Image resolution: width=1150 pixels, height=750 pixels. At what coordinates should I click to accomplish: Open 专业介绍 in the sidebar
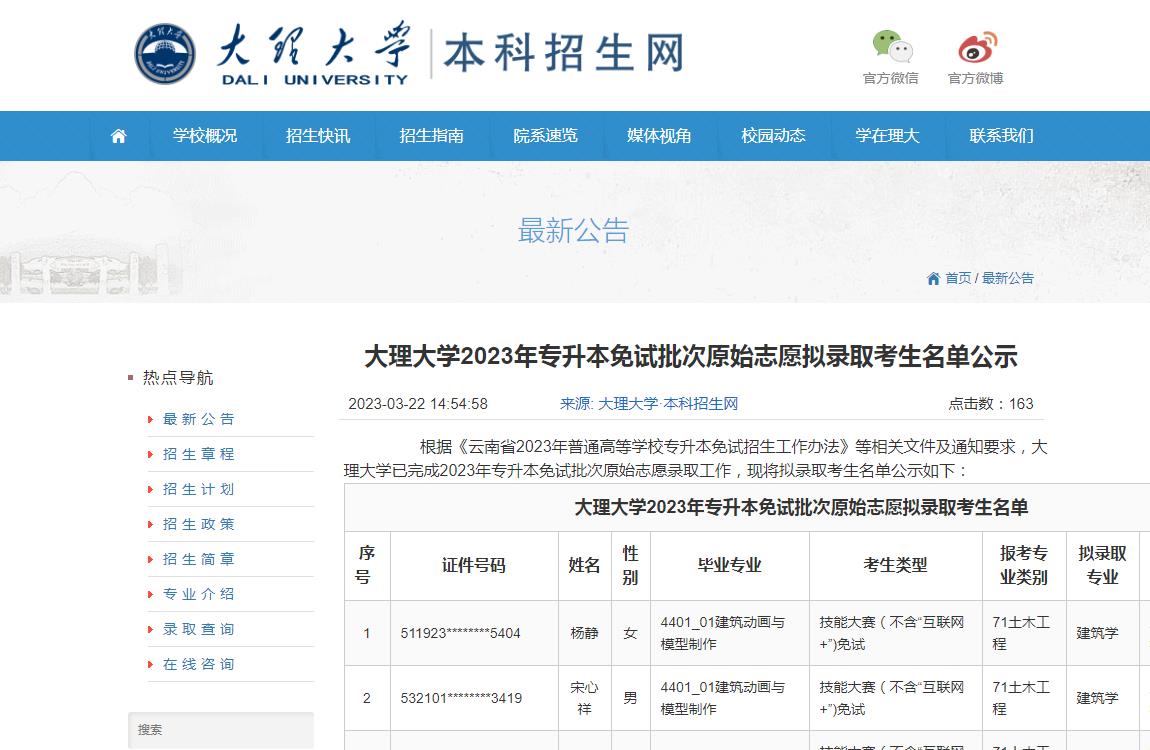[x=199, y=594]
